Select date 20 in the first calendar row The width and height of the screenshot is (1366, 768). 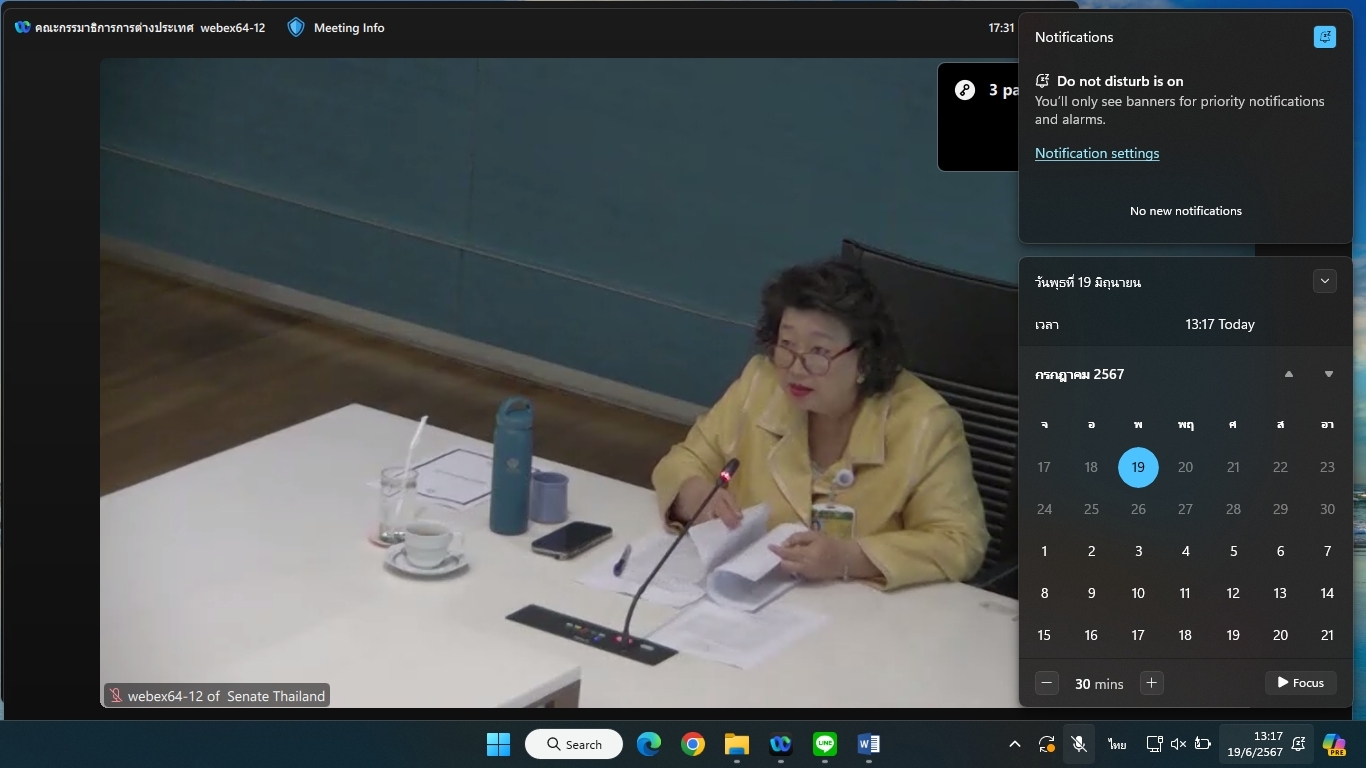pyautogui.click(x=1185, y=467)
